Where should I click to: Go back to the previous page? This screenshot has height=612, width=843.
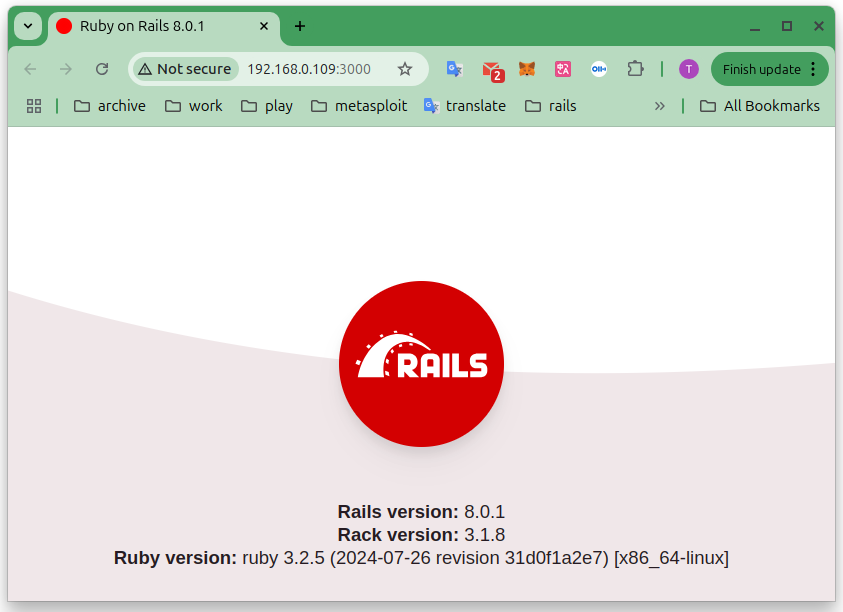click(x=31, y=69)
